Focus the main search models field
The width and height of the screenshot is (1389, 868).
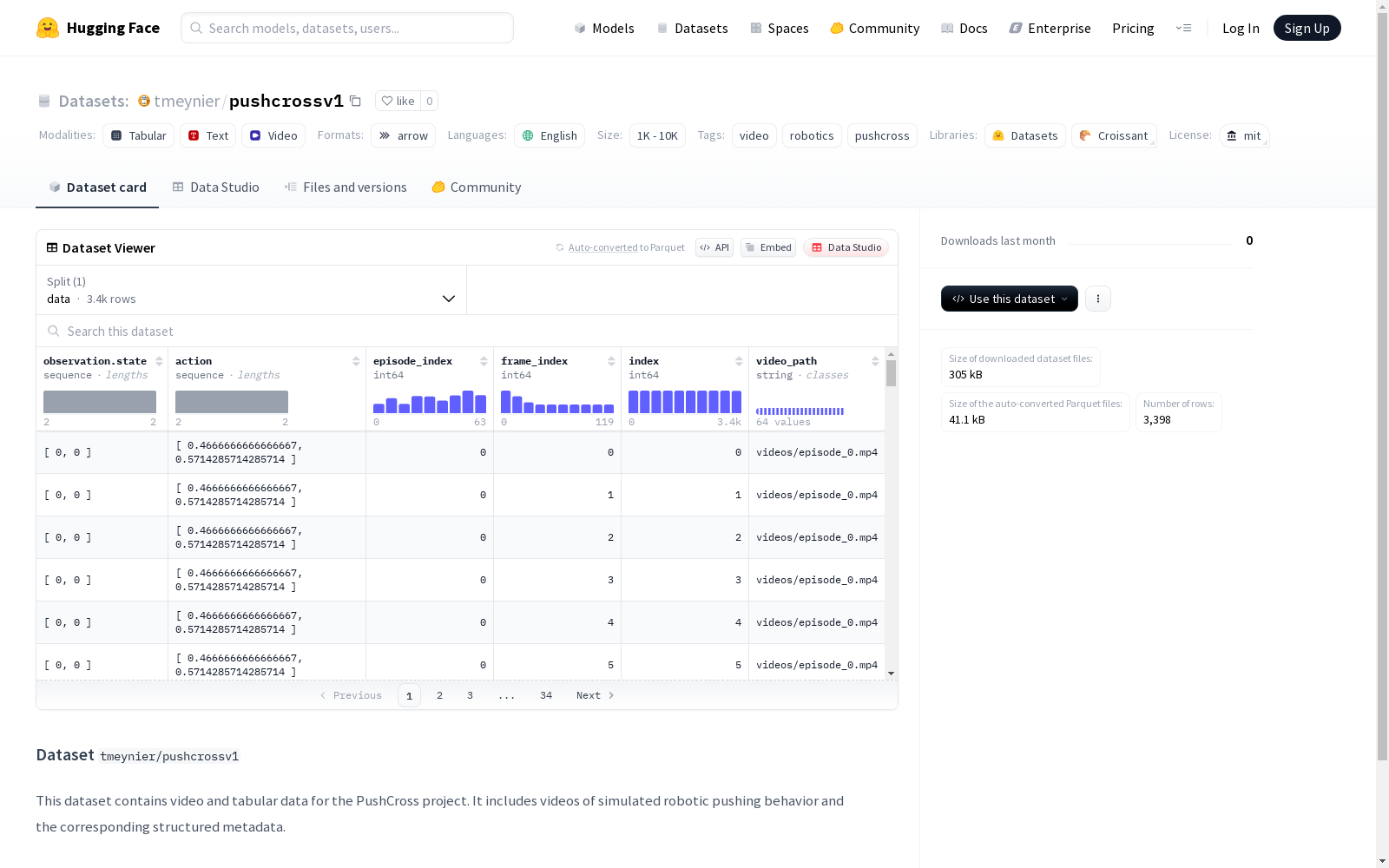pyautogui.click(x=347, y=28)
